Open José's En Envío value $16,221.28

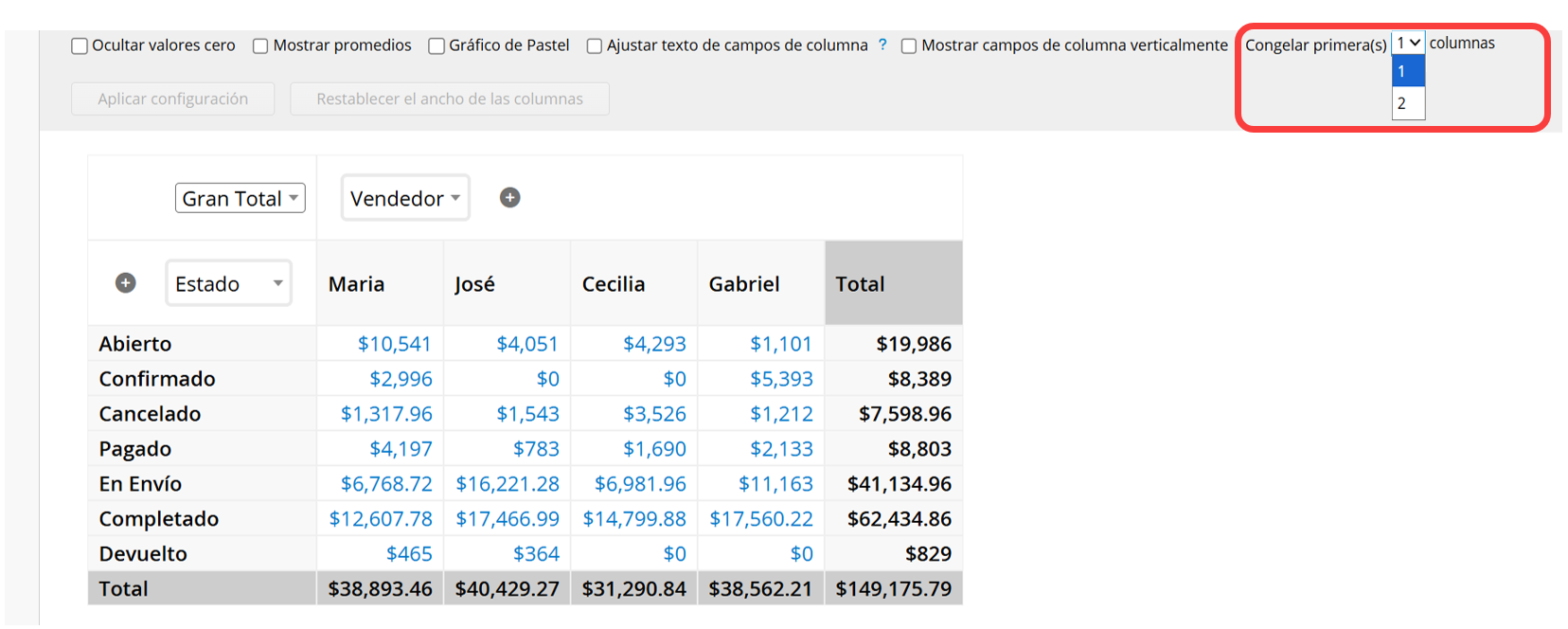508,484
